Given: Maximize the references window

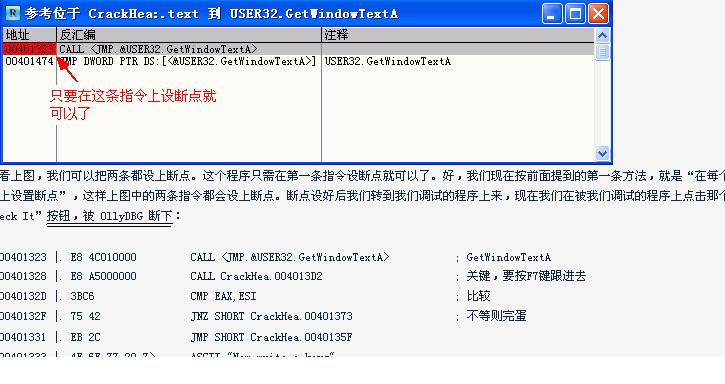Looking at the screenshot, I should point(575,13).
